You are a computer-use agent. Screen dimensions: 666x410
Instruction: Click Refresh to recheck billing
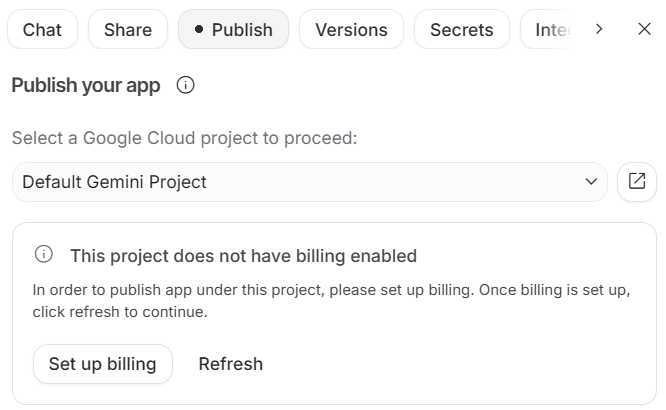(230, 364)
